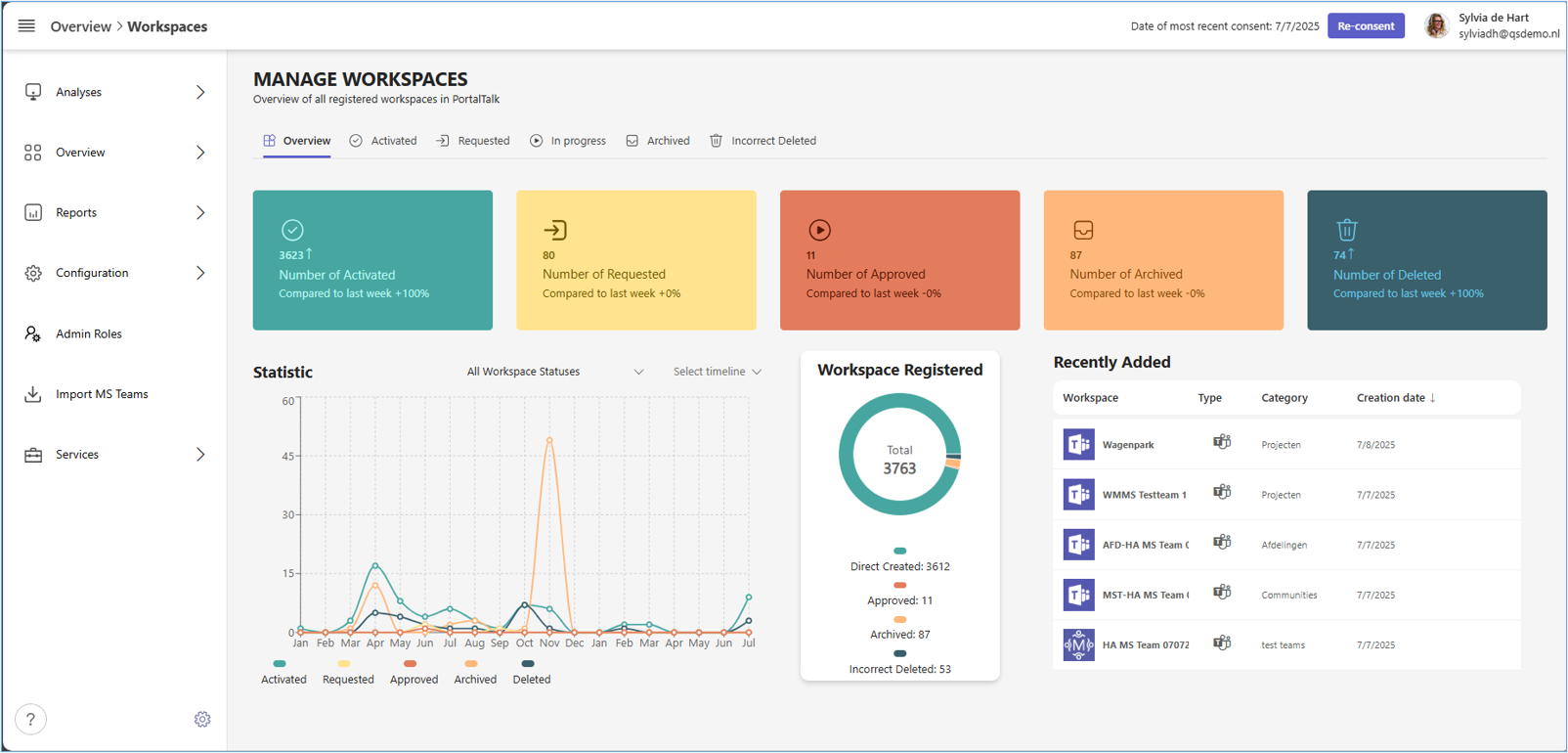Switch to the Archived tab
Image resolution: width=1568 pixels, height=753 pixels.
tap(658, 141)
